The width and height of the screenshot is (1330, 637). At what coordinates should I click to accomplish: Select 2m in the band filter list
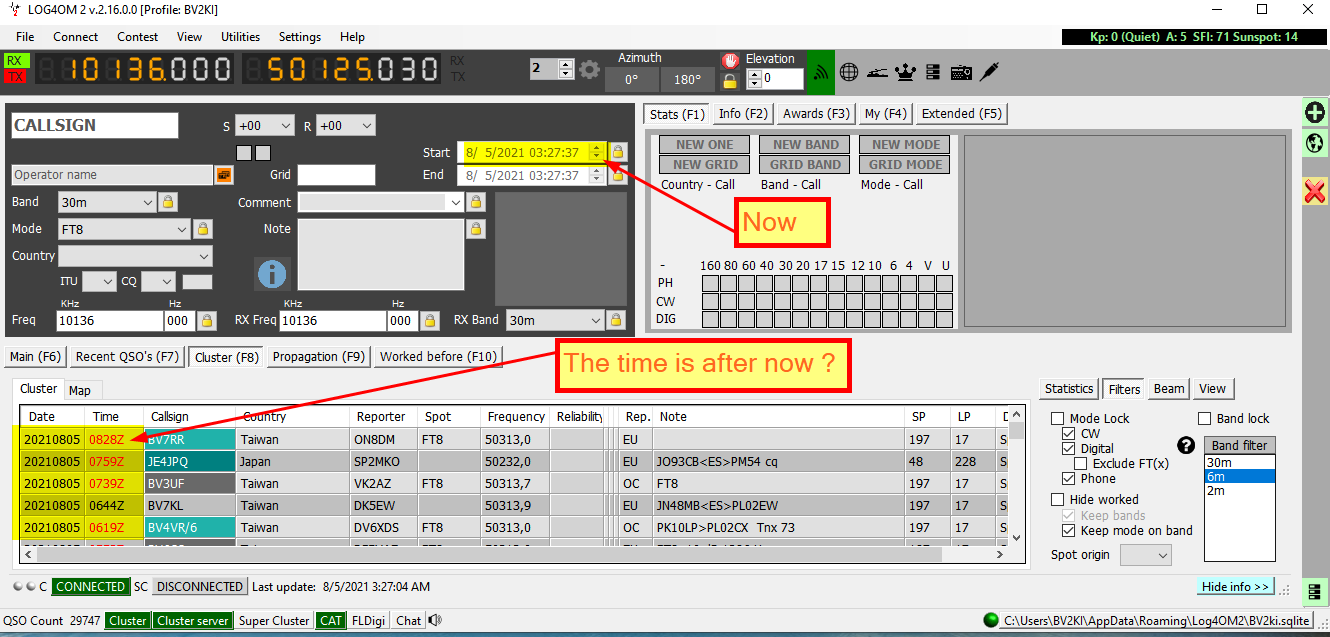point(1240,491)
